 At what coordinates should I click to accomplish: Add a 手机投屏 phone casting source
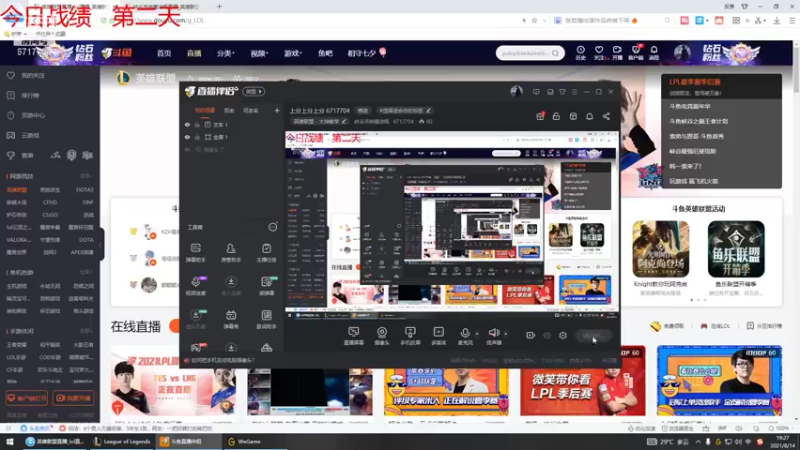(x=410, y=336)
